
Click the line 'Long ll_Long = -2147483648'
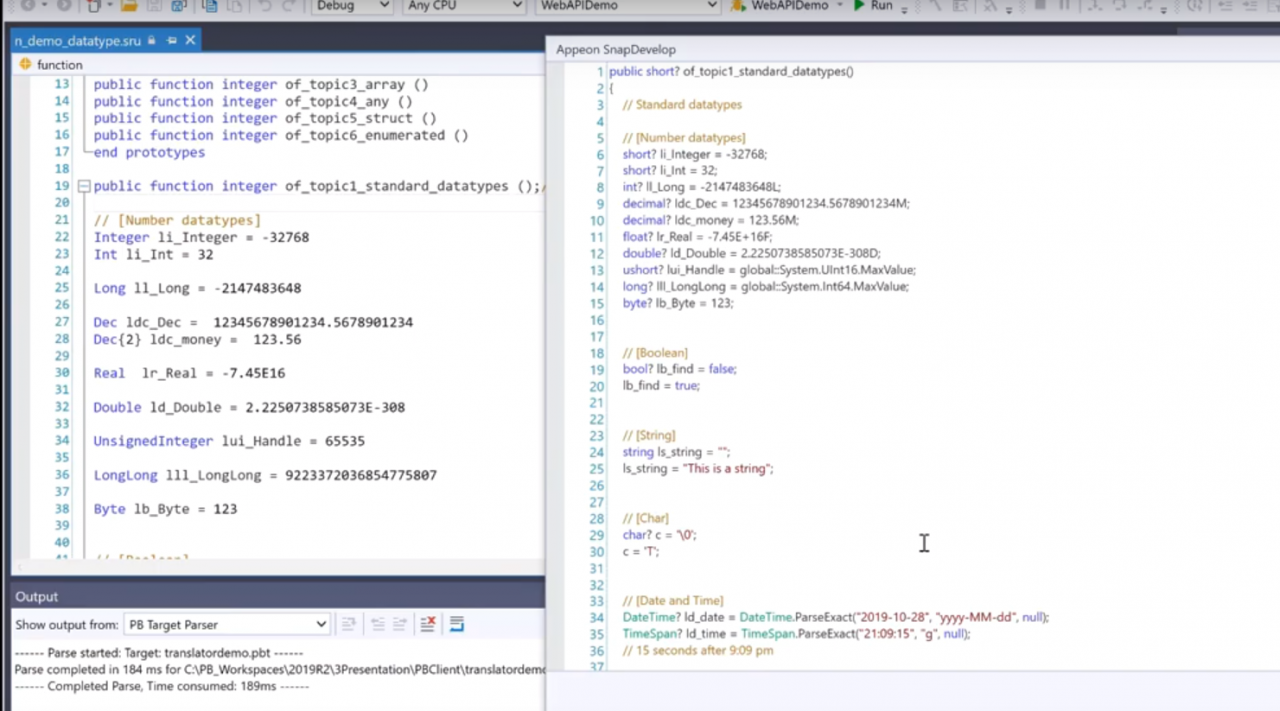(x=197, y=288)
